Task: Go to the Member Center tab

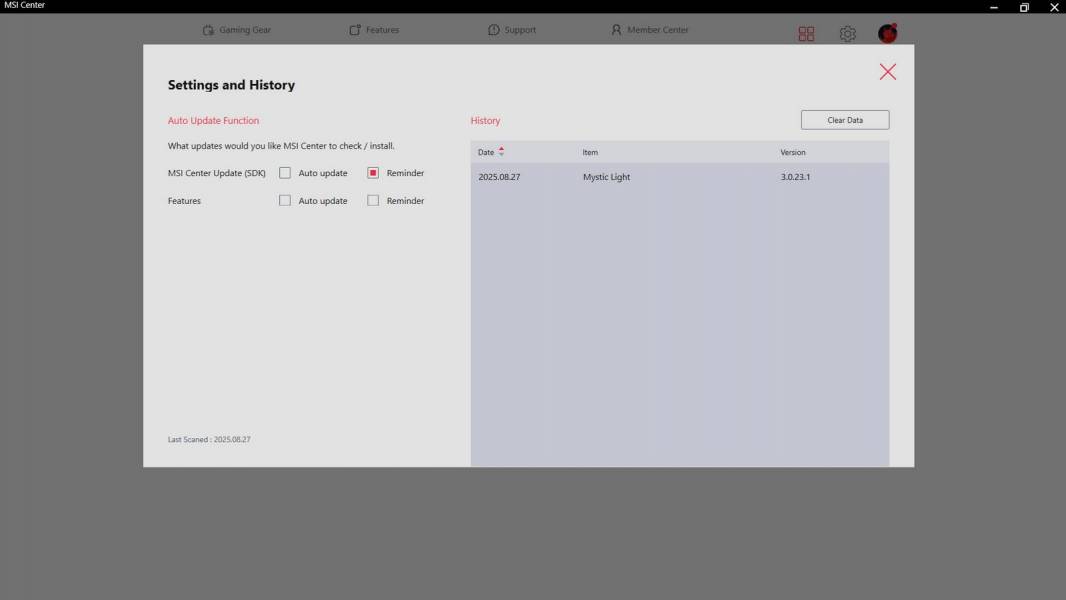Action: tap(649, 30)
